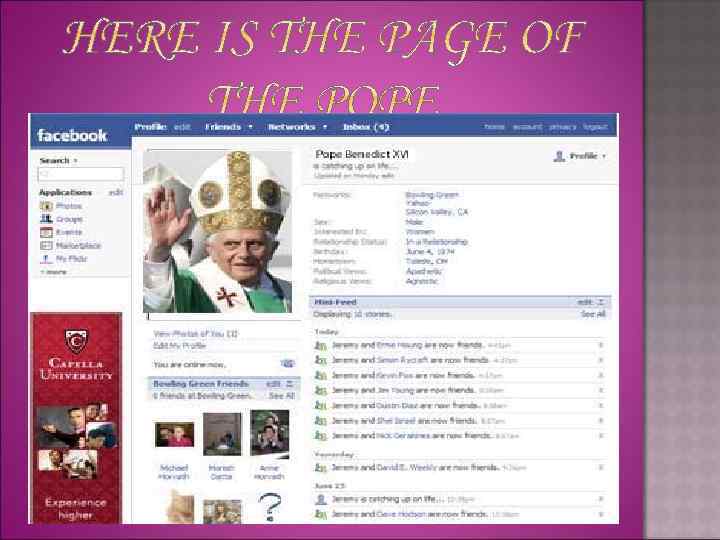This screenshot has width=720, height=540.
Task: Click 'edit' in the Mini-Feed header
Action: click(x=585, y=302)
